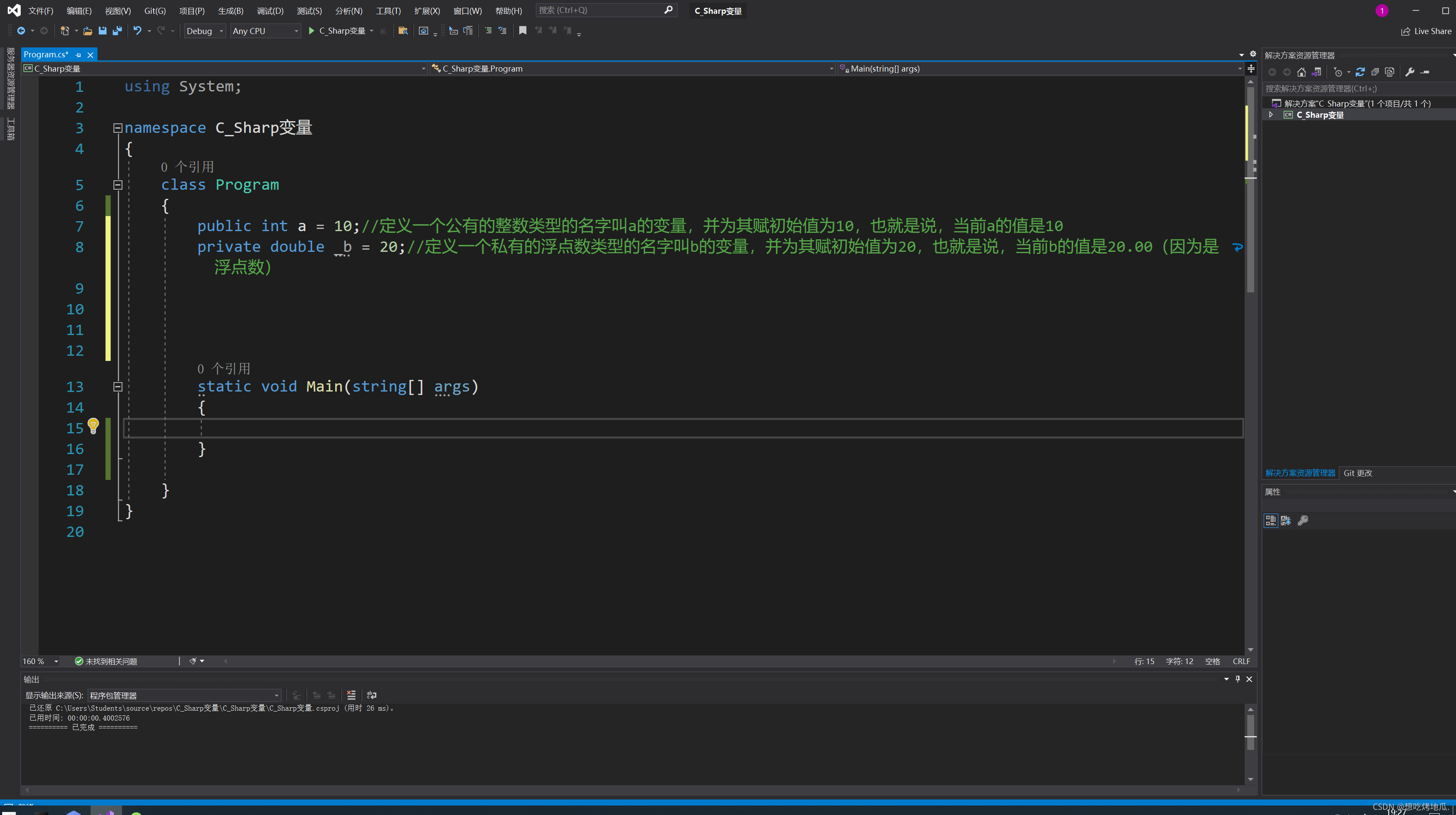
Task: Click the Solution Explorer search field
Action: (x=1359, y=88)
